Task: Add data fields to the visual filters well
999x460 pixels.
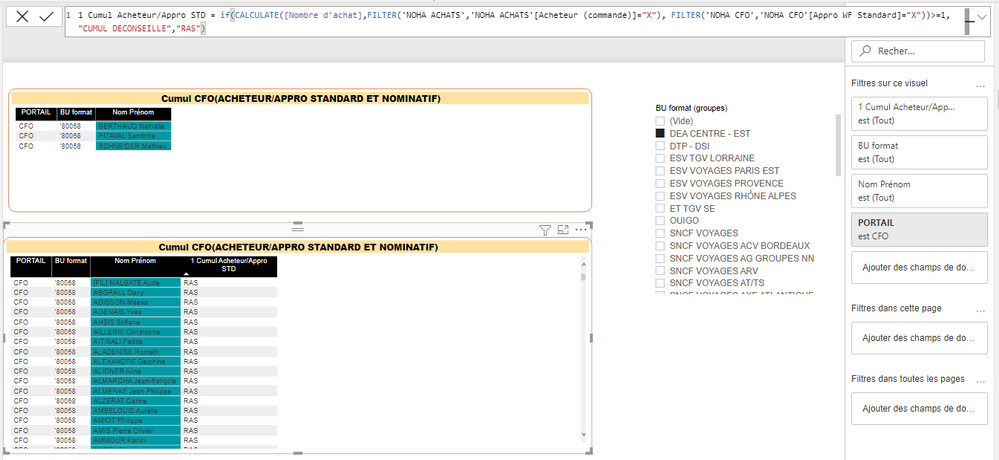Action: [x=919, y=268]
